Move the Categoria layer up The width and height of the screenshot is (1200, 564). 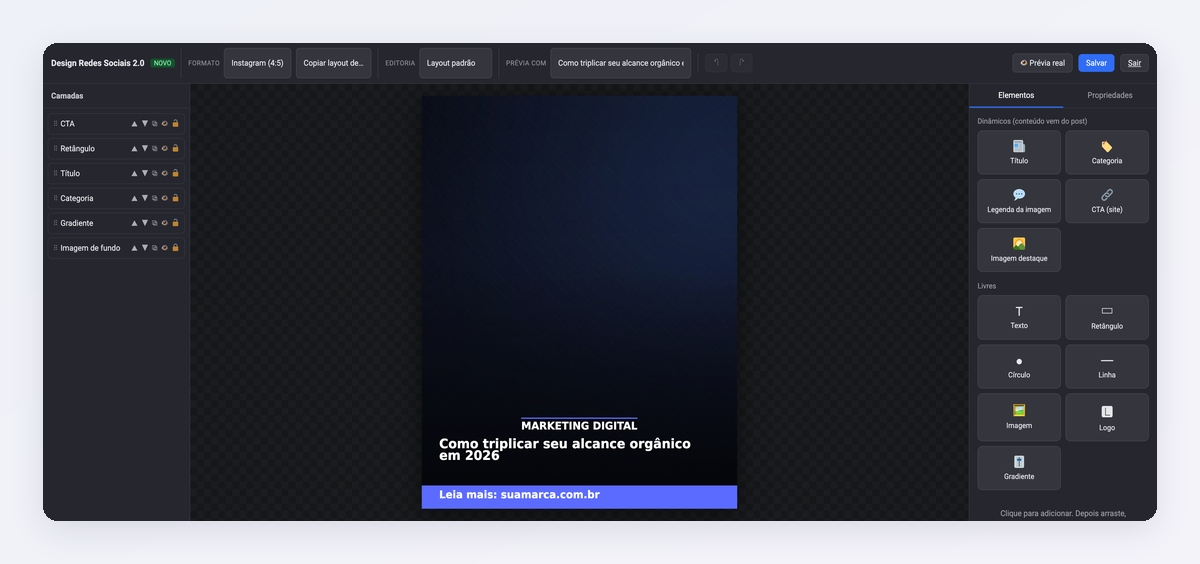134,198
